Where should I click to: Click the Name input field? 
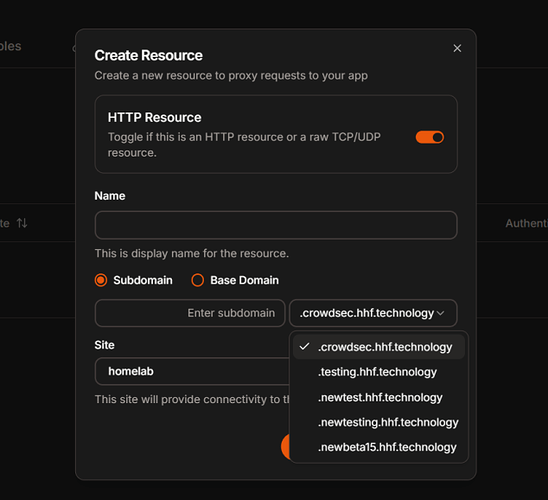point(276,225)
